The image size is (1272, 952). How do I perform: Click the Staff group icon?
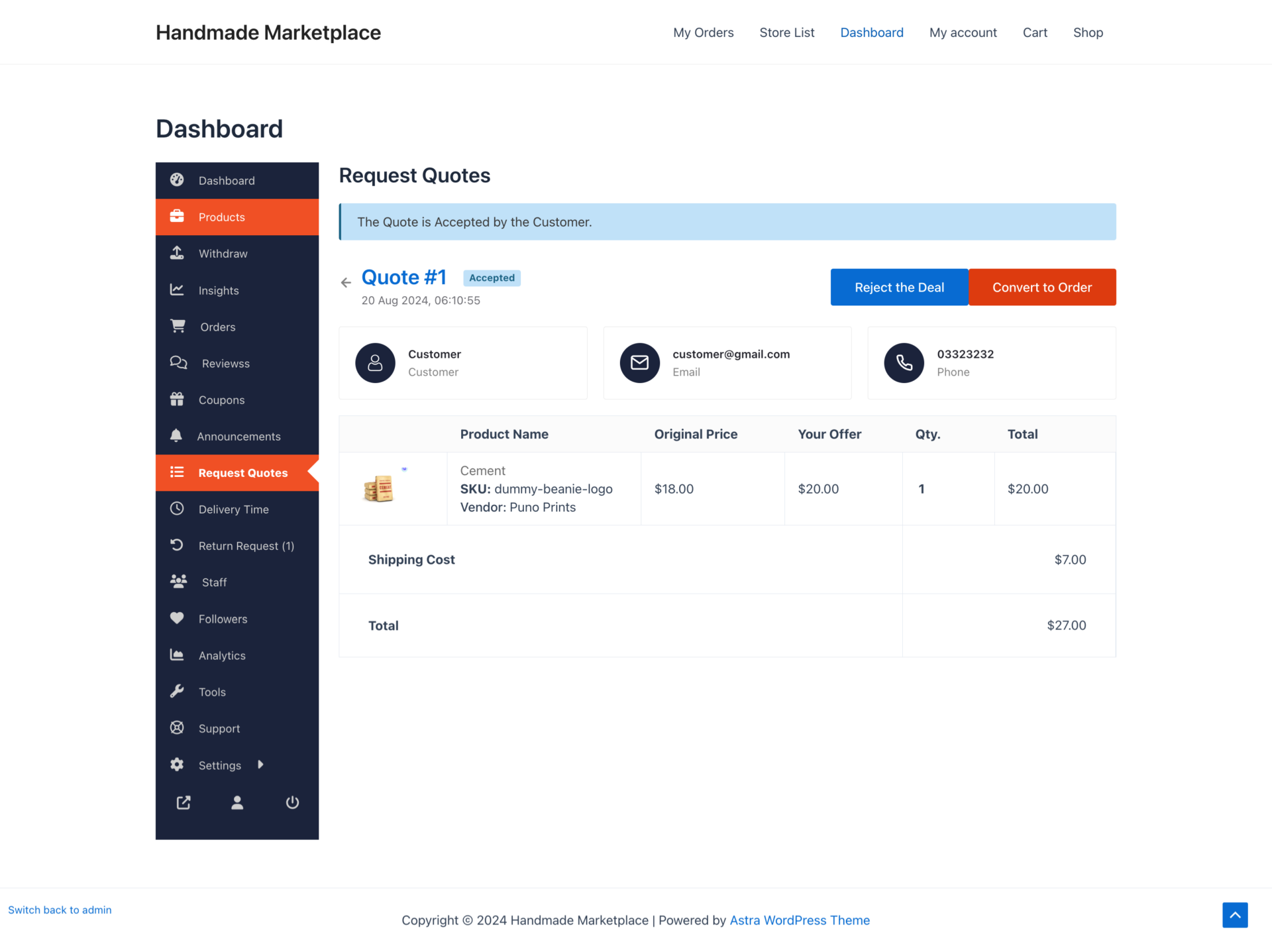(x=178, y=581)
